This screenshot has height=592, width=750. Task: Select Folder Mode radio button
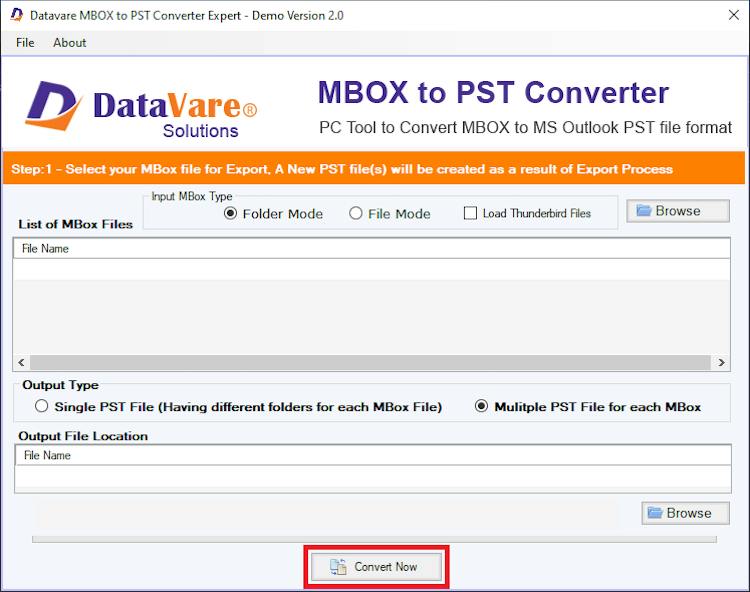coord(230,213)
